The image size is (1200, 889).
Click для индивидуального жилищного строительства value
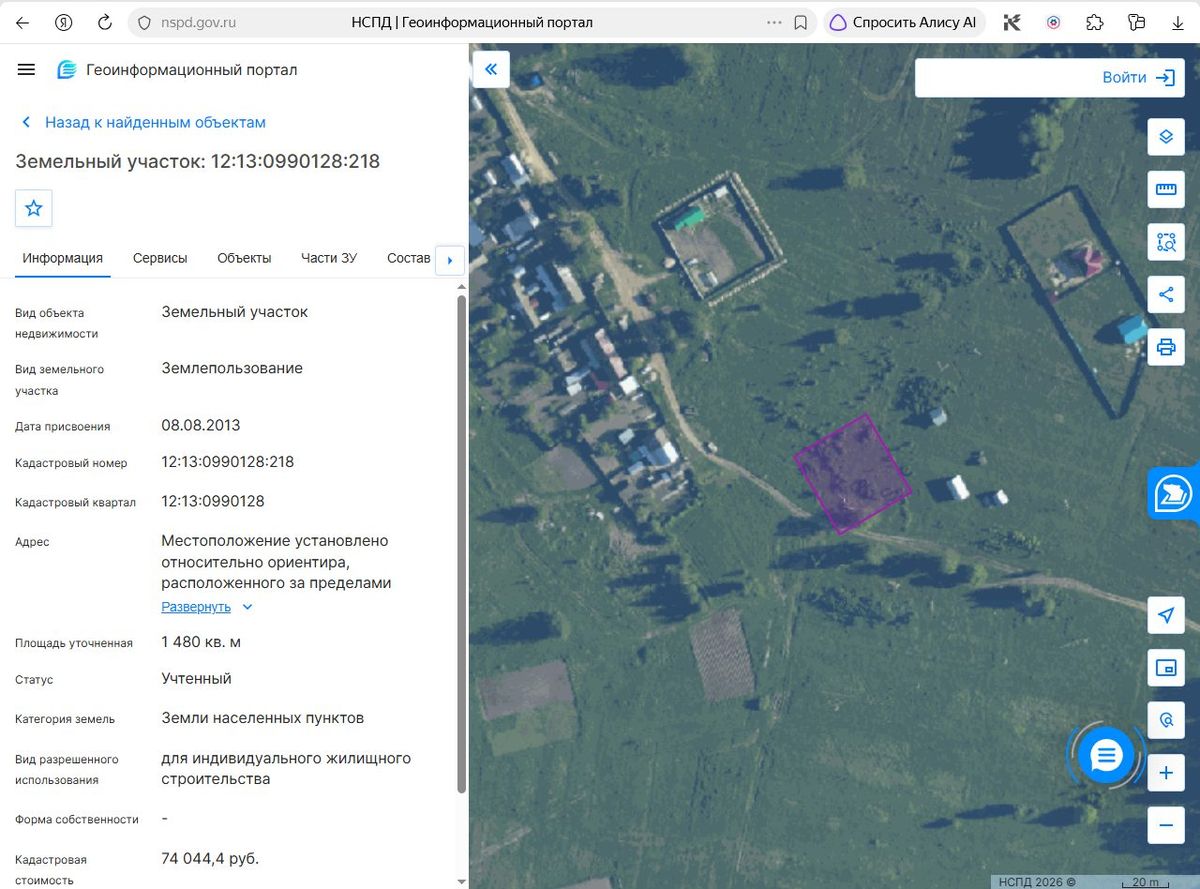[286, 768]
